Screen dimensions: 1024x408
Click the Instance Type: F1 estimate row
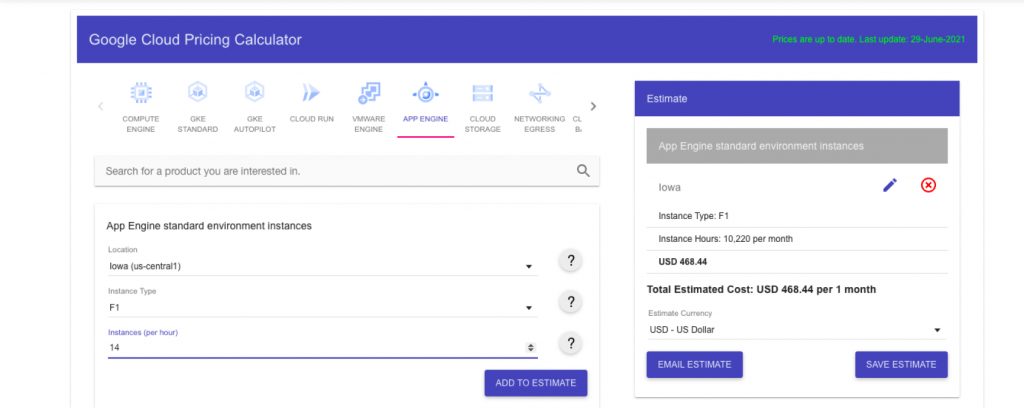click(x=797, y=215)
